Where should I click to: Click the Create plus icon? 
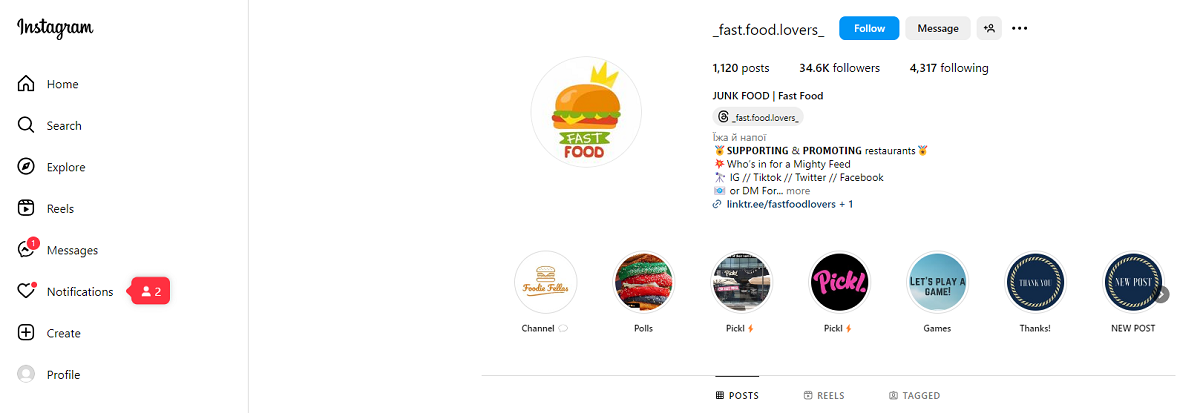[27, 333]
